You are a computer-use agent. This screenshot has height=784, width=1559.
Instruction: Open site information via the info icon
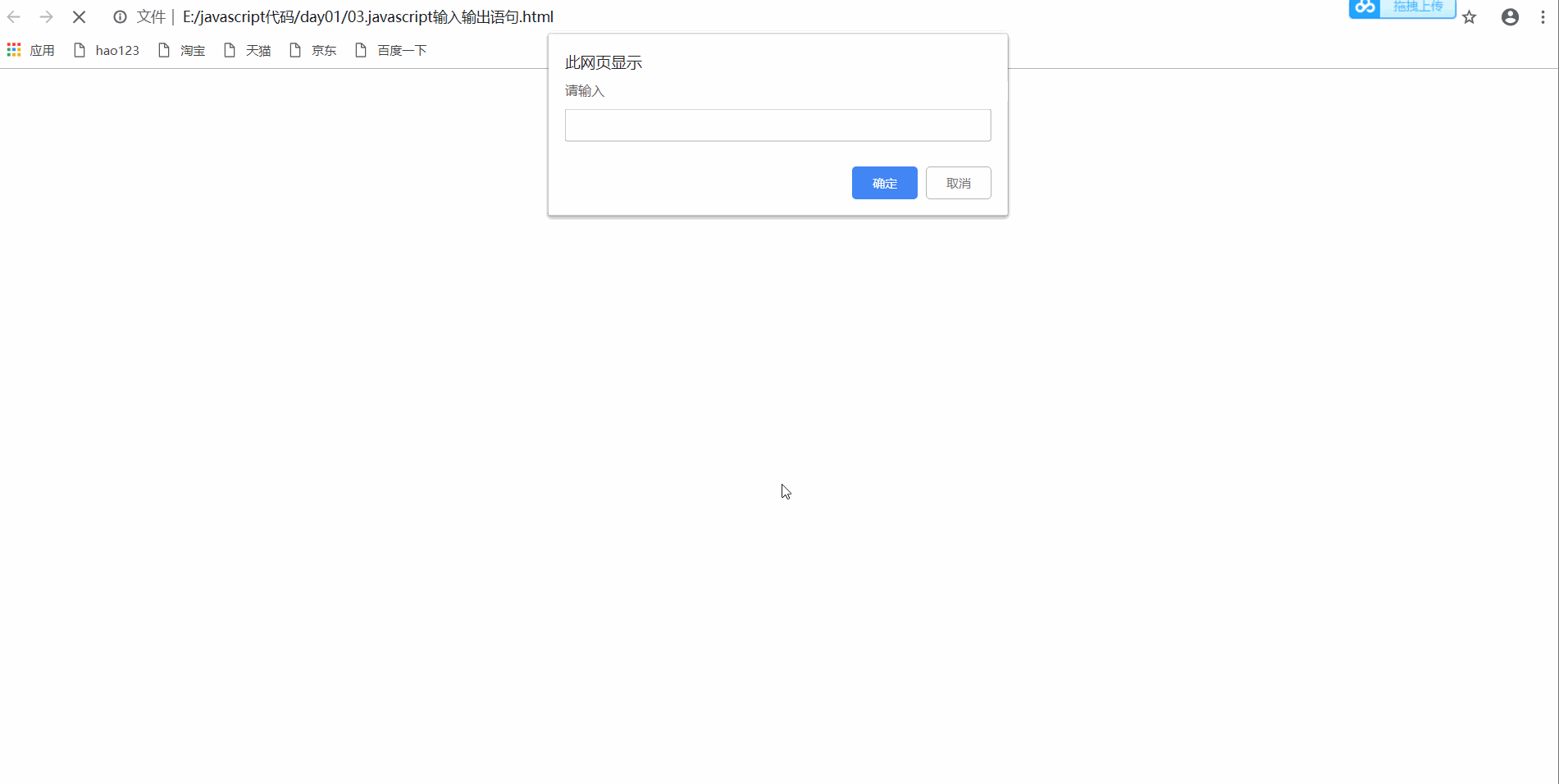coord(120,17)
